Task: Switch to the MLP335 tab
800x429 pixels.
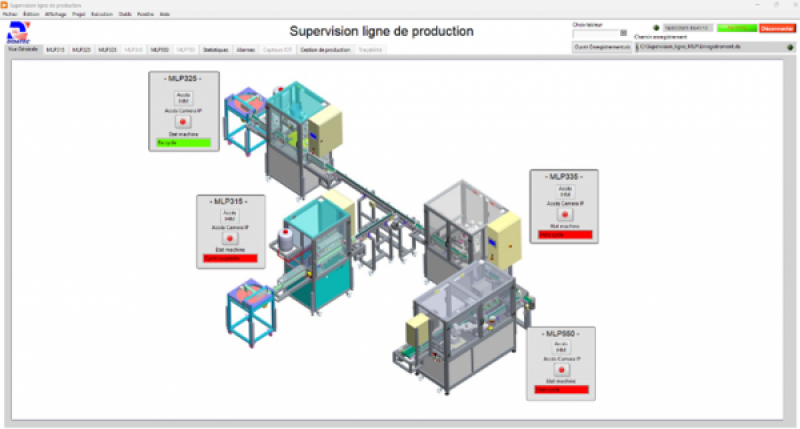Action: pyautogui.click(x=108, y=50)
